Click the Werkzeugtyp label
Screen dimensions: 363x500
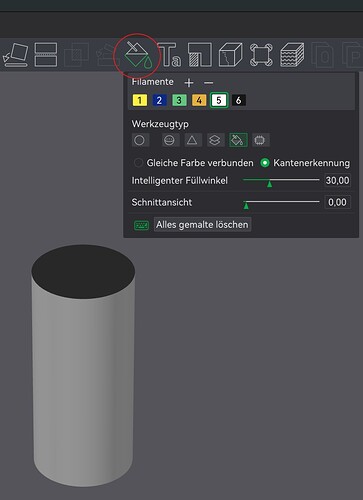(160, 124)
